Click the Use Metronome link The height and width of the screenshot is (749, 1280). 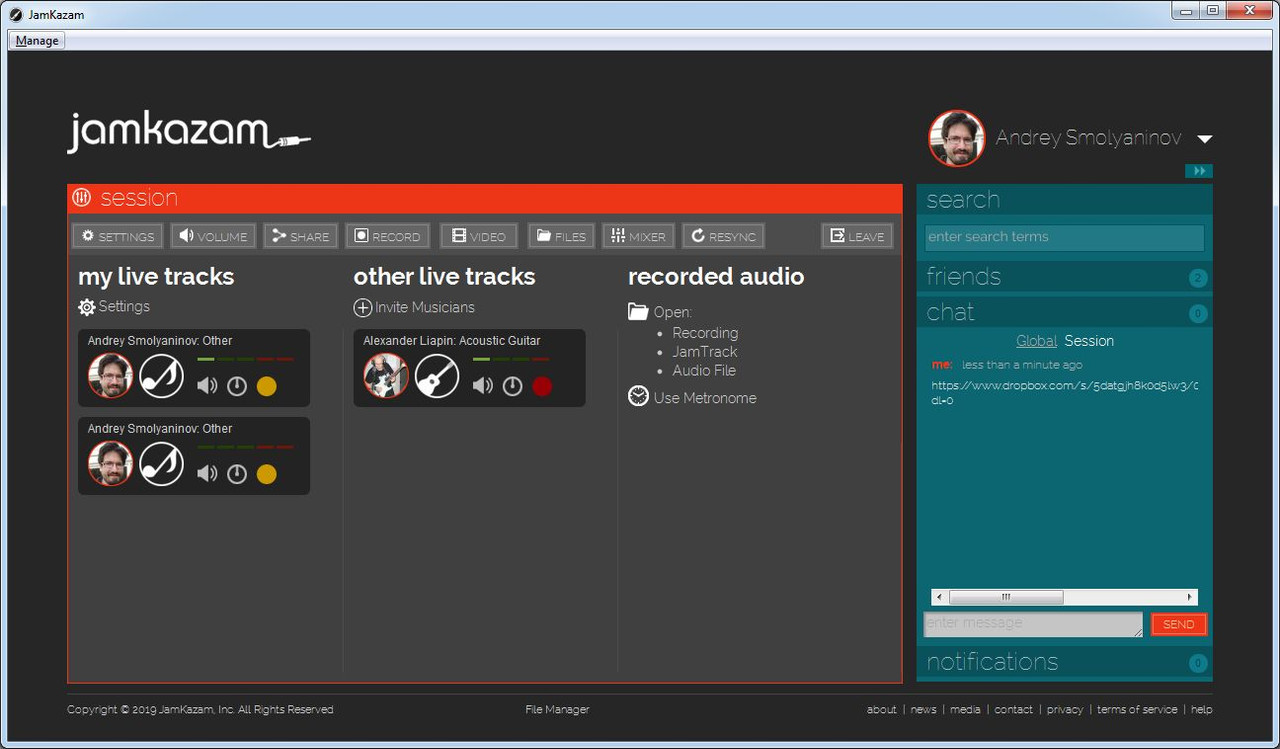705,398
